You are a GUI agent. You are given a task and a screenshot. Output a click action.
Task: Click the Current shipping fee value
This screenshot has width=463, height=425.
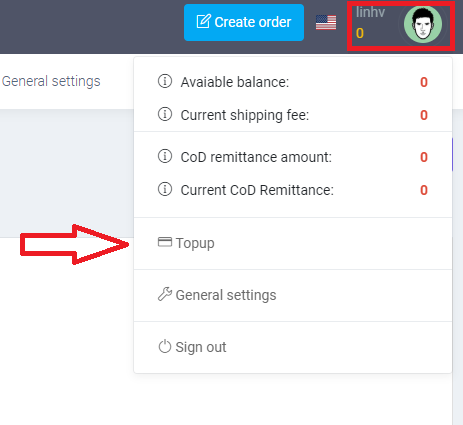click(x=424, y=115)
